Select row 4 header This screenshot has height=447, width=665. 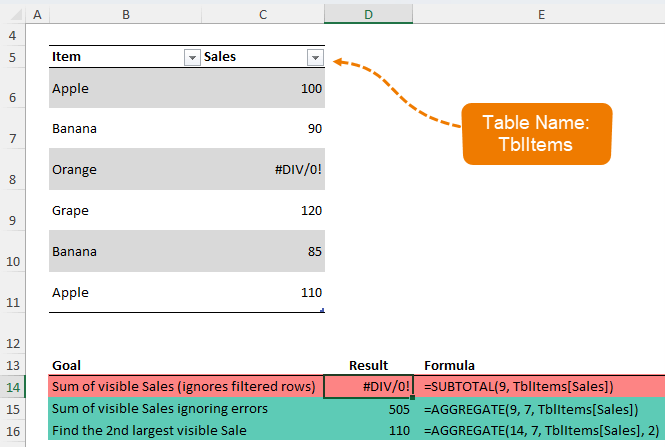pos(12,36)
